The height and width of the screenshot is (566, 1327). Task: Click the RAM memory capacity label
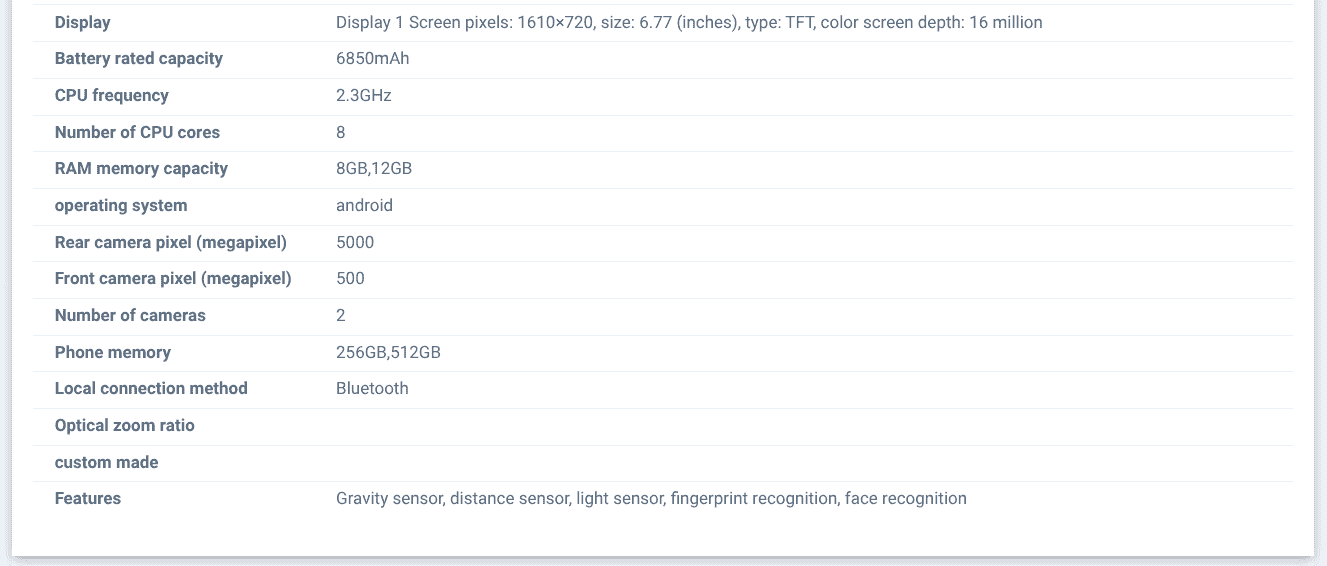pyautogui.click(x=141, y=168)
